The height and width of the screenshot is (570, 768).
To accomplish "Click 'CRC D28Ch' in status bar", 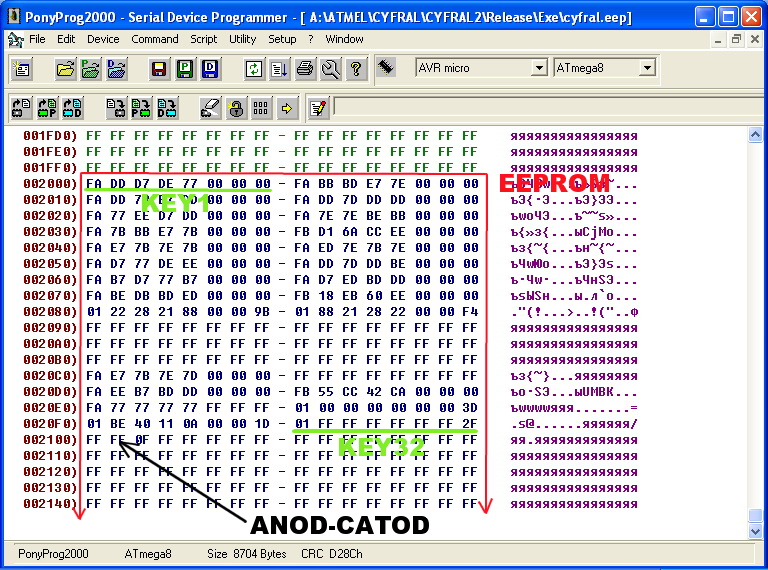I will click(332, 554).
